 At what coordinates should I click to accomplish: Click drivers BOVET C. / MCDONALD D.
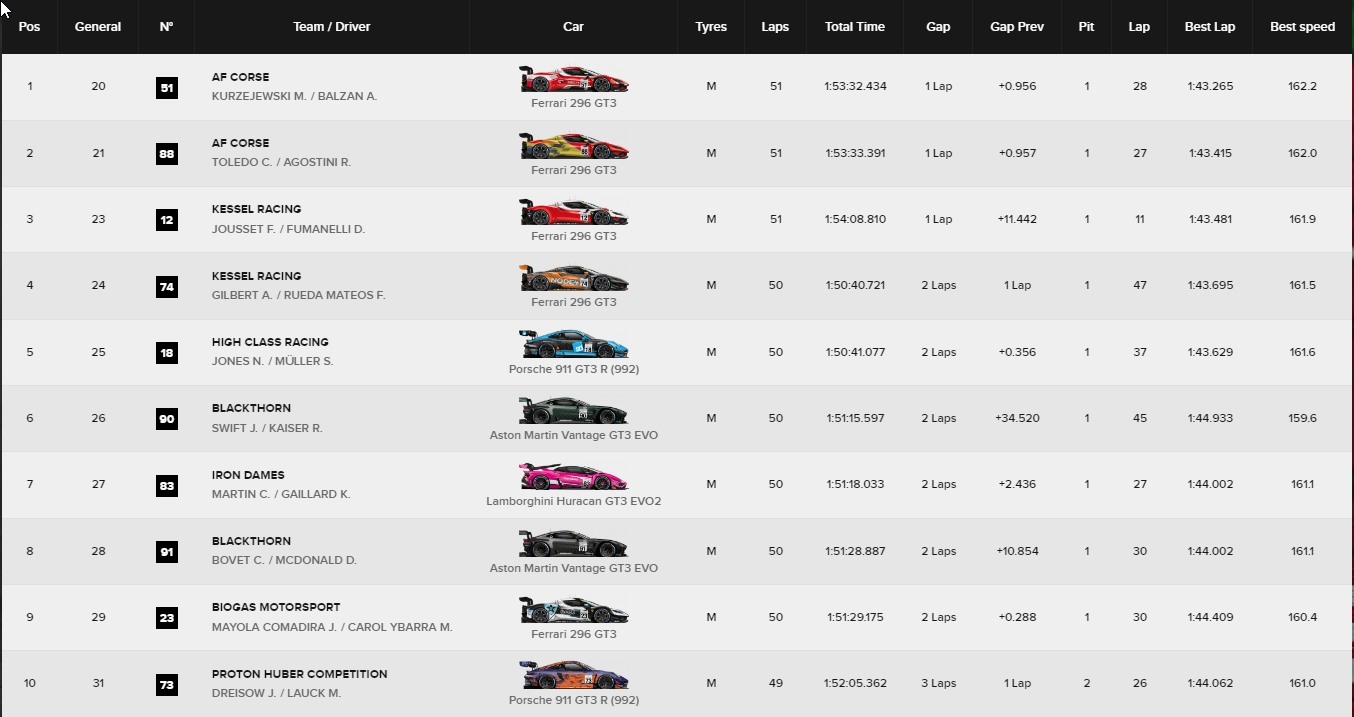284,561
